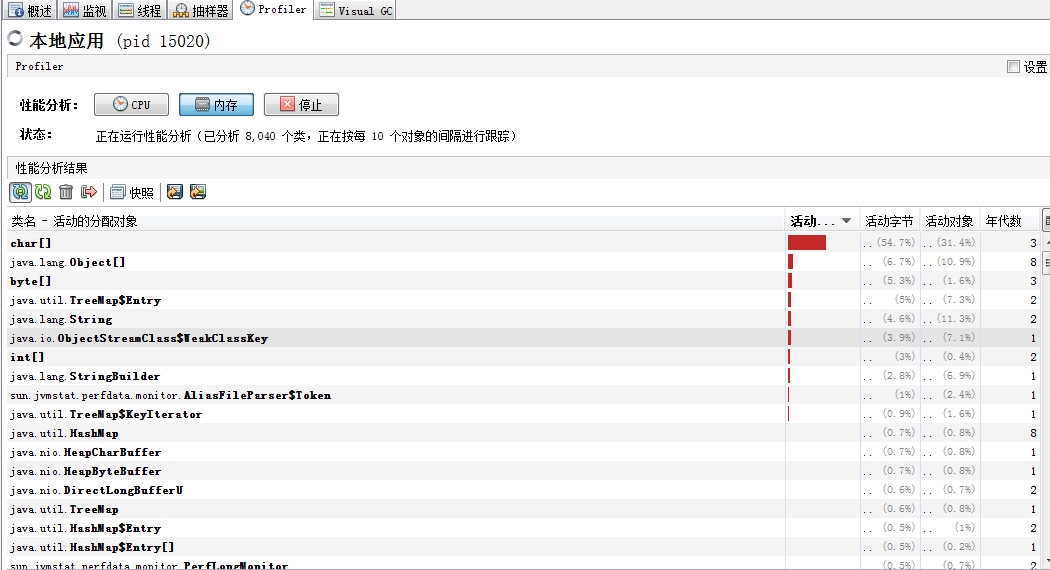Viewport: 1050px width, 570px height.
Task: Select the Profiler tab
Action: (273, 9)
